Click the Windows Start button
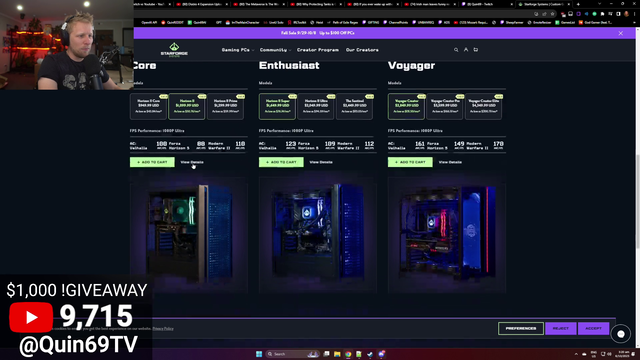Screen dimensions: 640x360 point(259,354)
